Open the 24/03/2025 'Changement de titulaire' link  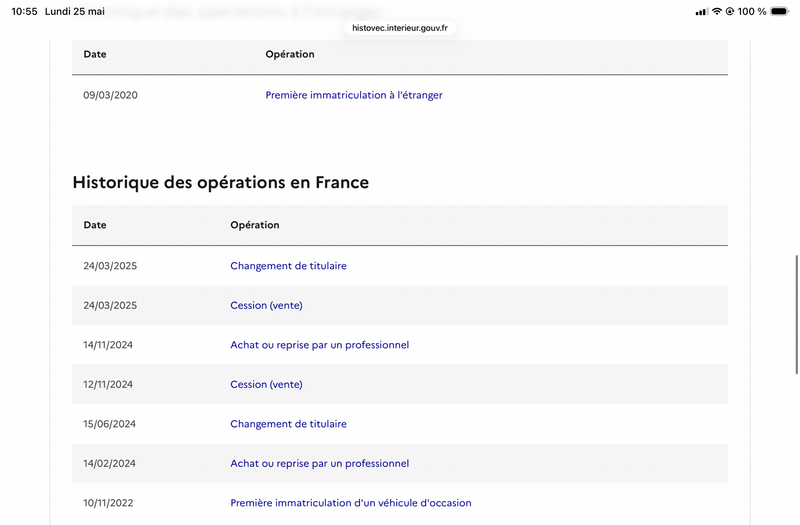pos(288,266)
